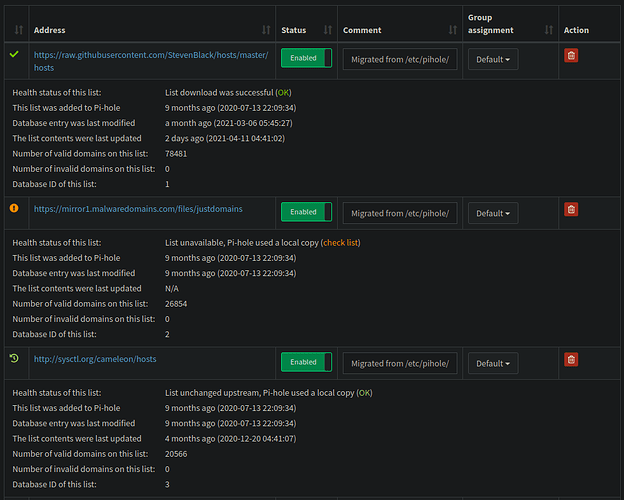The height and width of the screenshot is (500, 624).
Task: Click the orange 'check list' link
Action: pyautogui.click(x=340, y=242)
